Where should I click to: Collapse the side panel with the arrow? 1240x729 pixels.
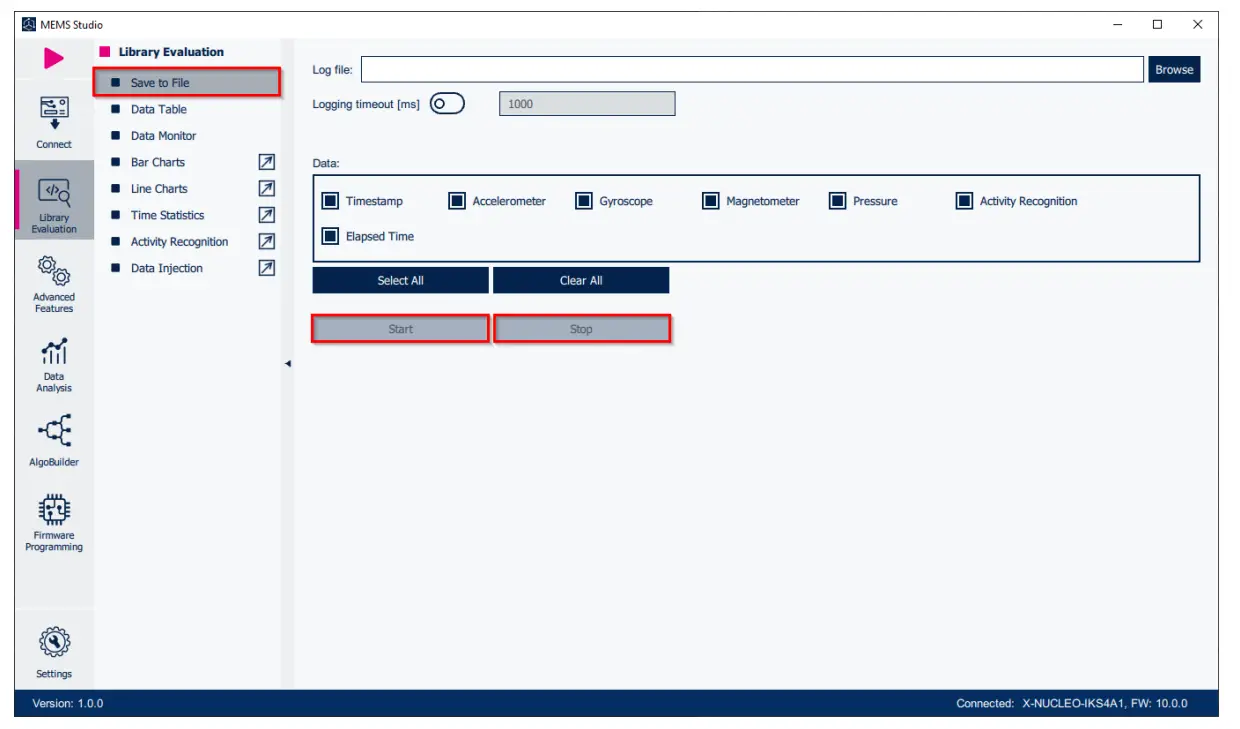point(288,364)
